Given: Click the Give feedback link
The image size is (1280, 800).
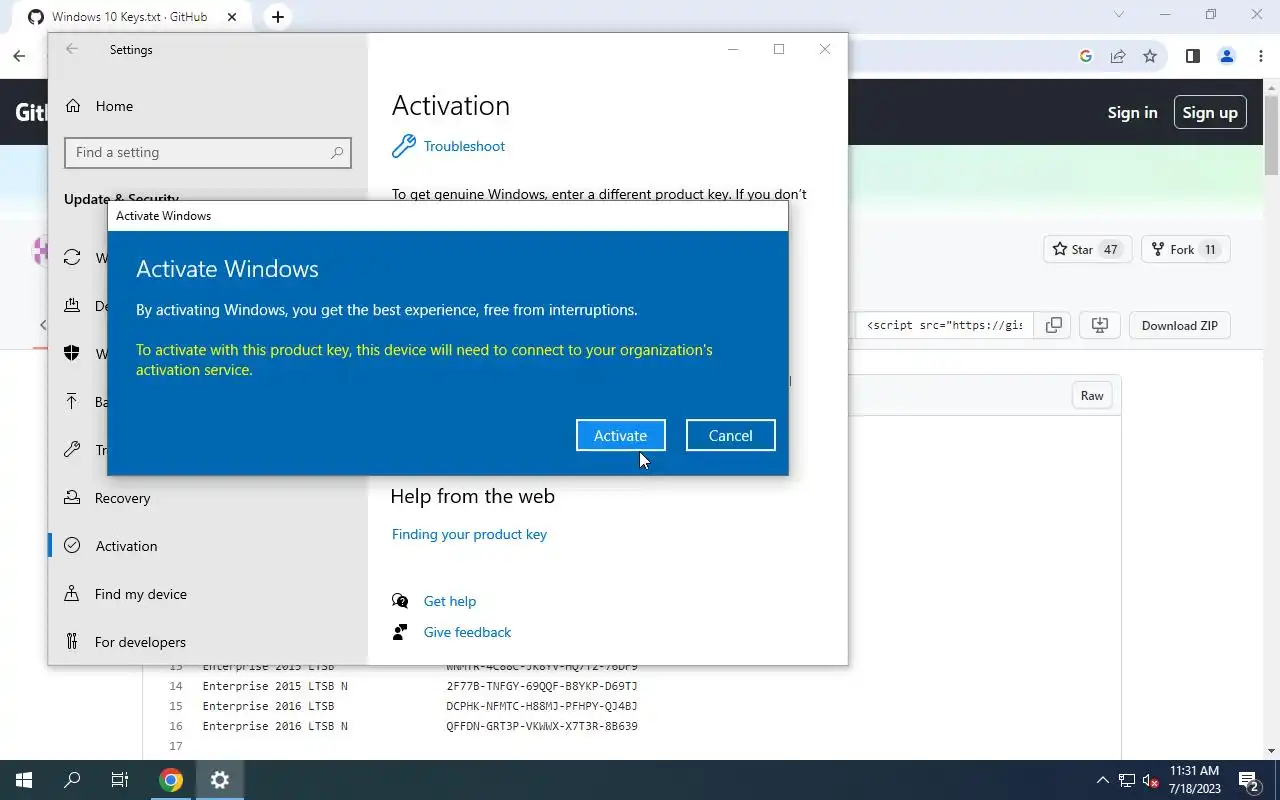Looking at the screenshot, I should 467,632.
